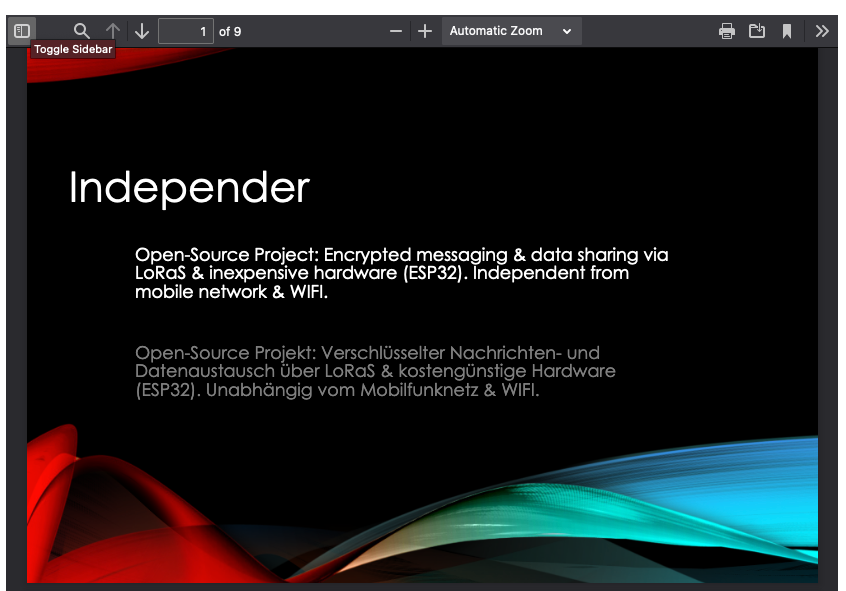The width and height of the screenshot is (846, 591).
Task: Click the English Open-Source Project paragraph
Action: point(401,274)
